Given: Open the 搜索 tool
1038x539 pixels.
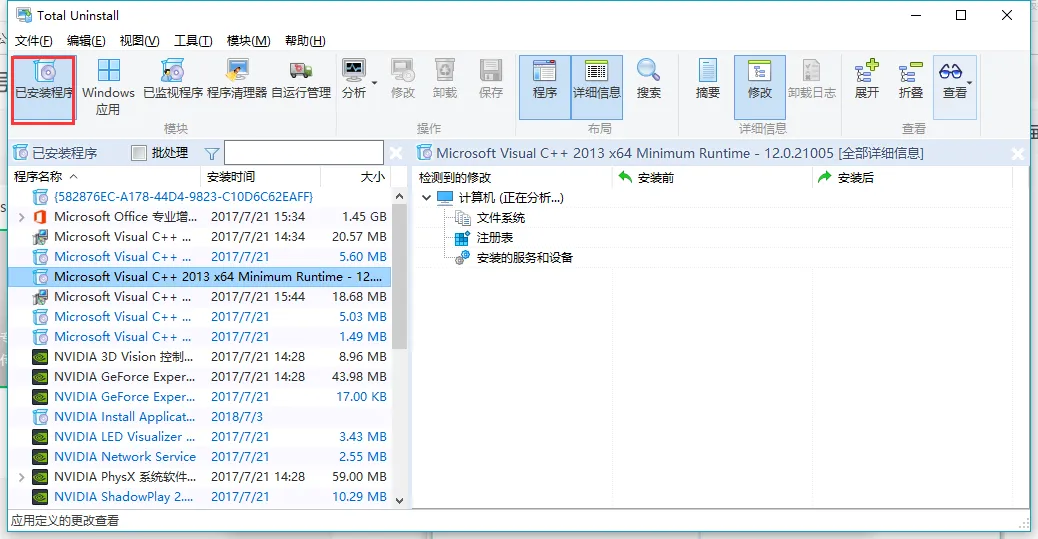Looking at the screenshot, I should point(648,81).
